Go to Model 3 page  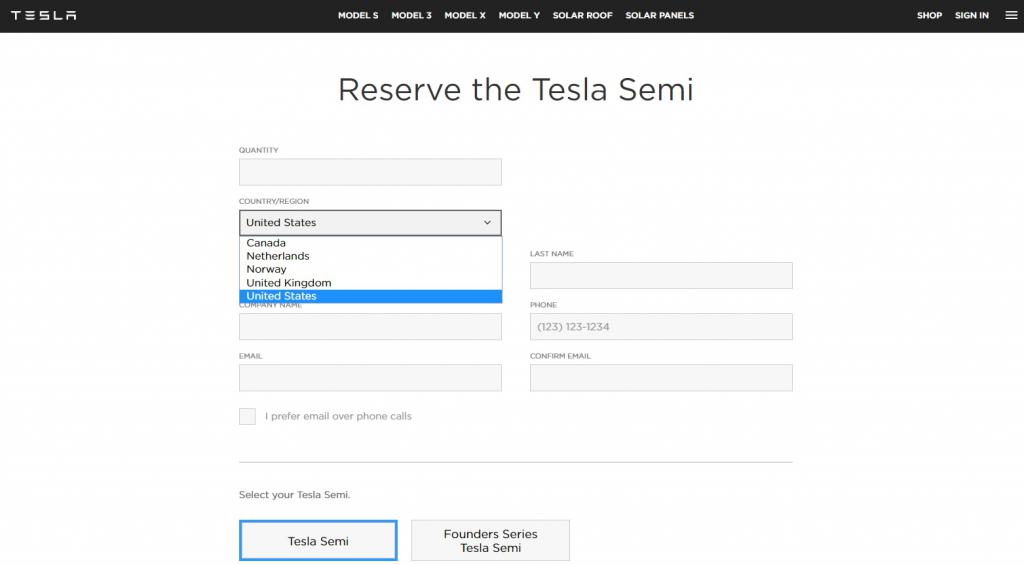point(411,16)
